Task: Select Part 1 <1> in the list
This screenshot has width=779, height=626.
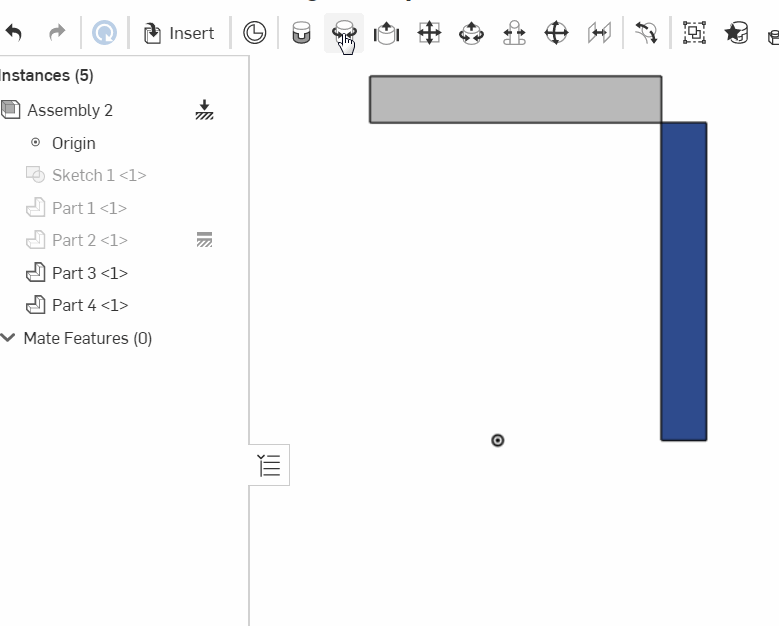Action: tap(89, 208)
